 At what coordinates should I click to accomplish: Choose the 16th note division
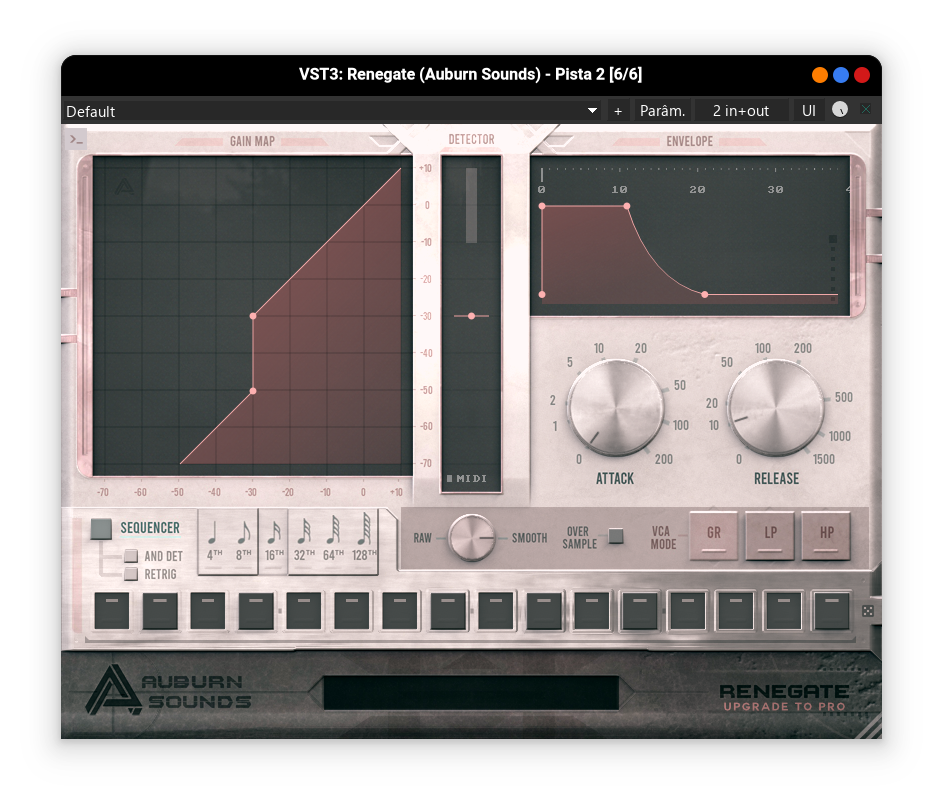pyautogui.click(x=273, y=541)
